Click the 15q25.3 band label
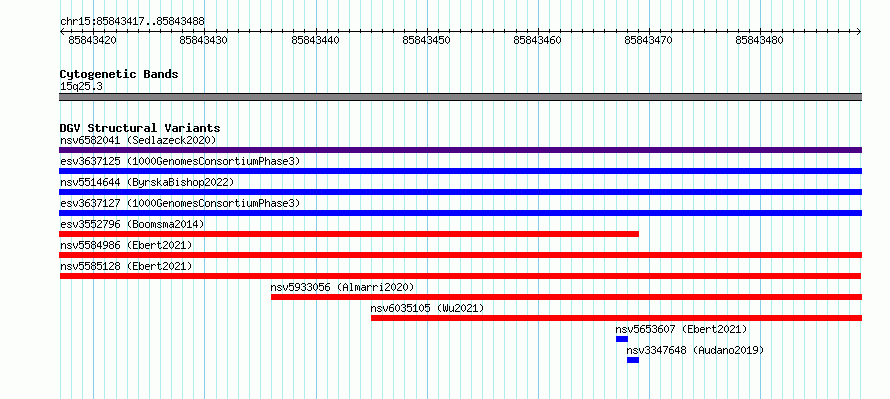890x399 pixels. pyautogui.click(x=81, y=87)
